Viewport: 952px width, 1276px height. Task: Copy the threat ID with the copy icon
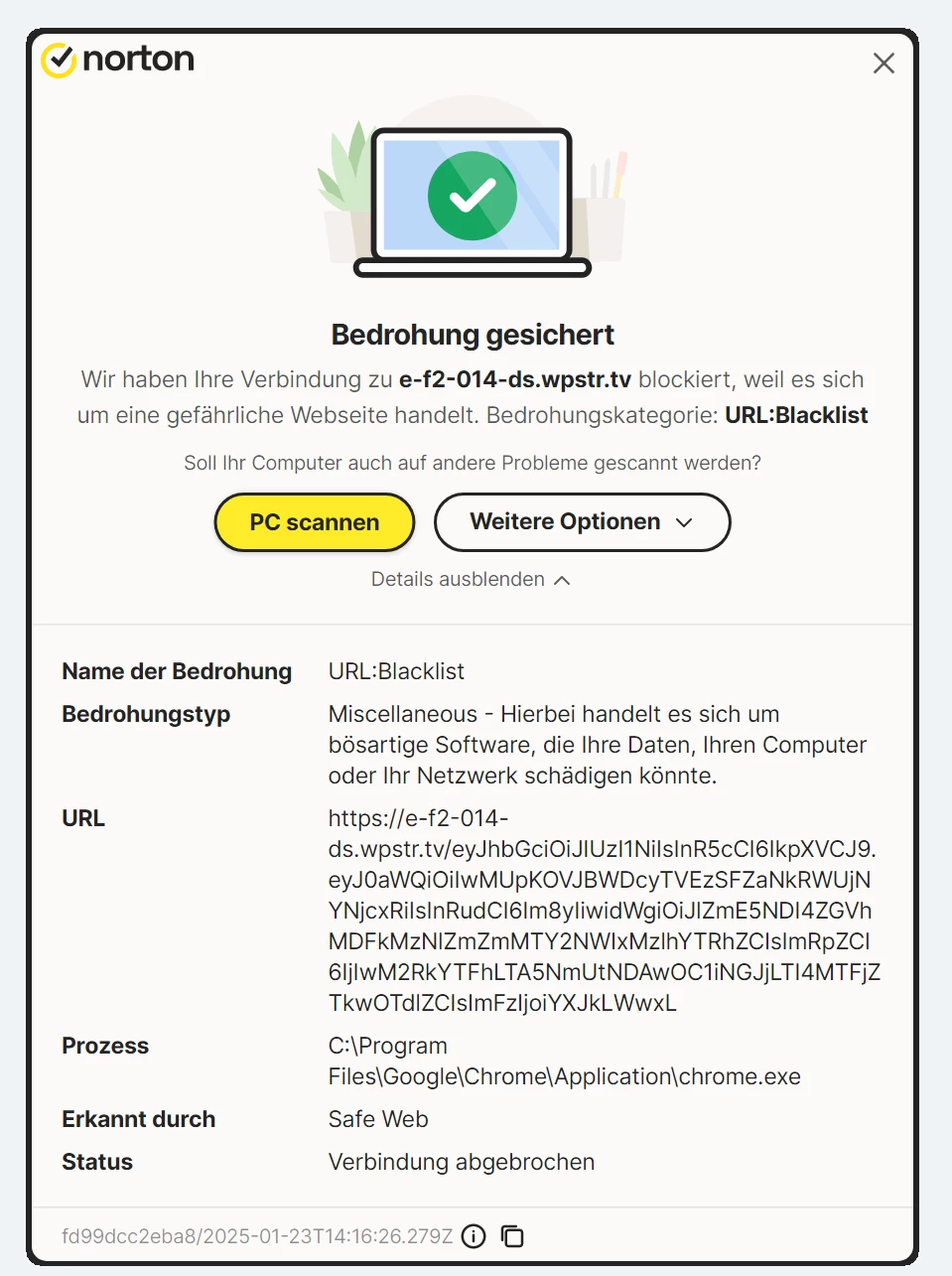[x=512, y=1236]
